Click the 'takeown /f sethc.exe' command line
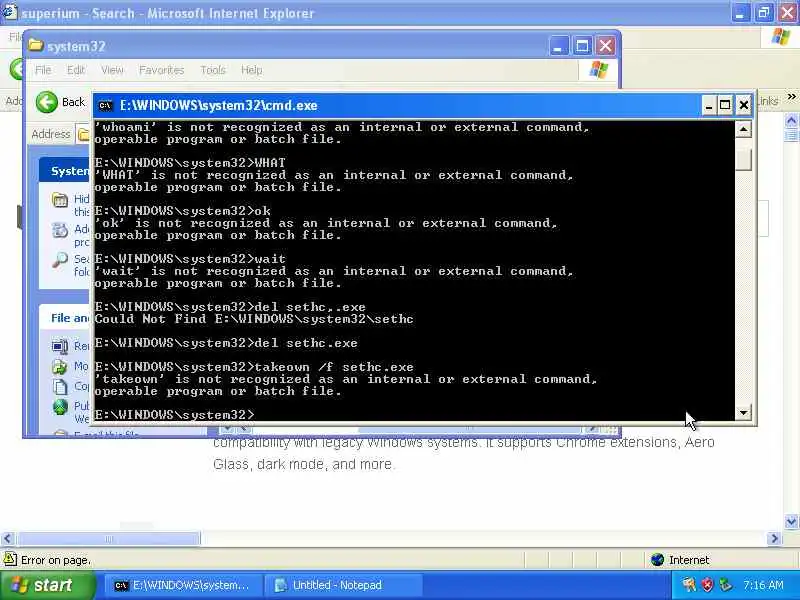800x600 pixels. [x=254, y=367]
